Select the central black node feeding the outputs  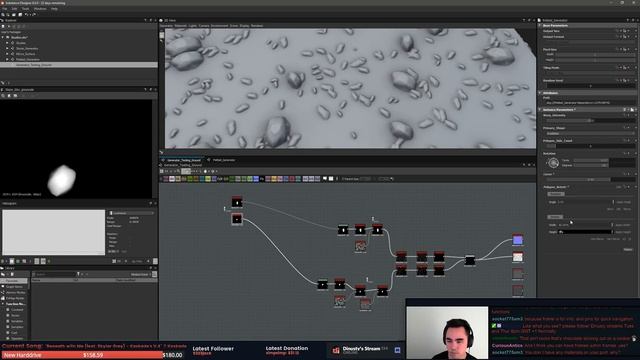pyautogui.click(x=470, y=260)
